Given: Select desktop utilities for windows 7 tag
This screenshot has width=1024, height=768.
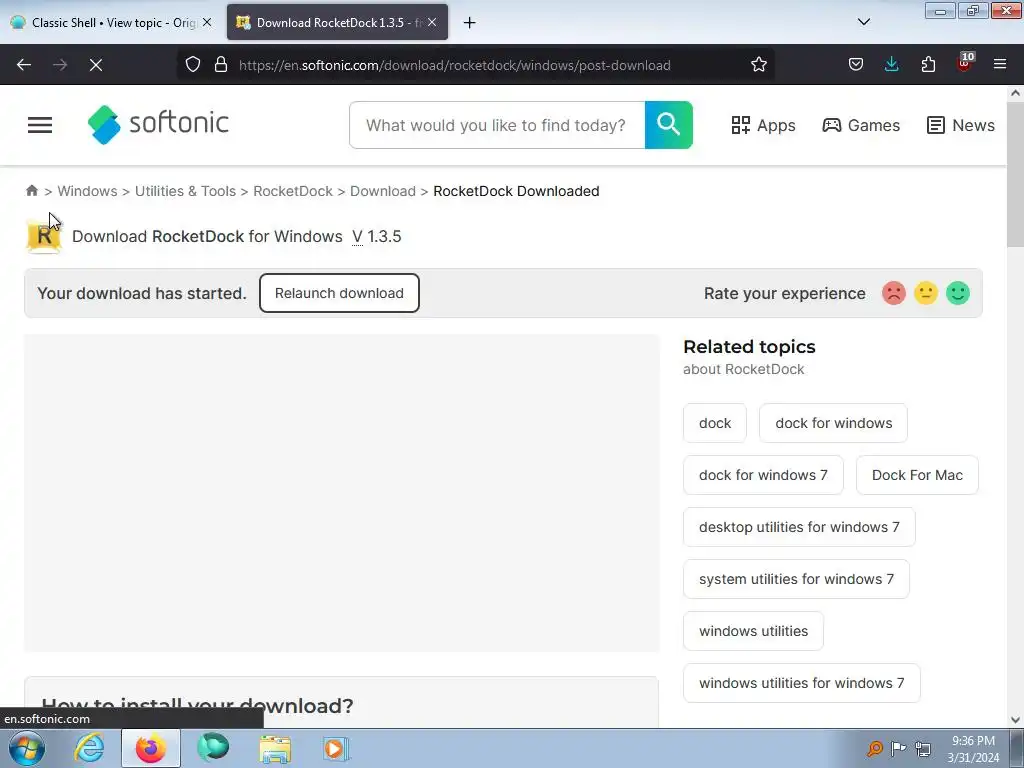Looking at the screenshot, I should tap(799, 526).
